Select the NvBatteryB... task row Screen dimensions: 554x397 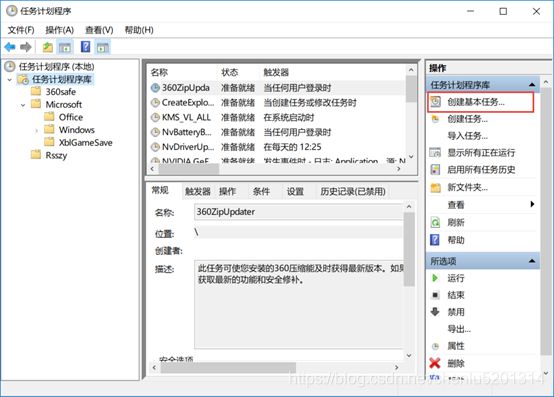(277, 132)
